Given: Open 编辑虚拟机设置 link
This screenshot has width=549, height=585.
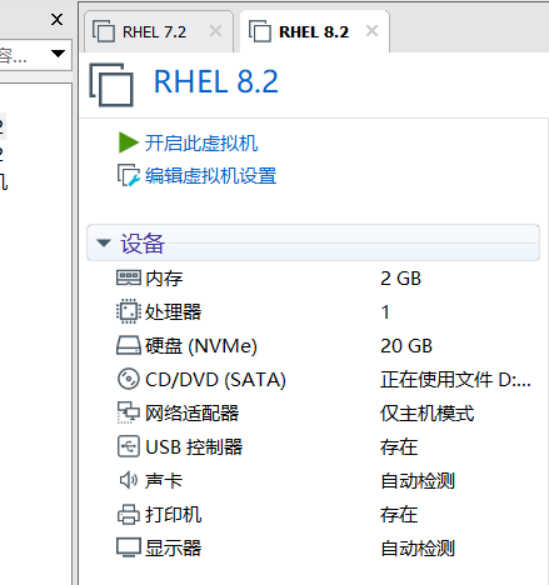Looking at the screenshot, I should [x=211, y=176].
